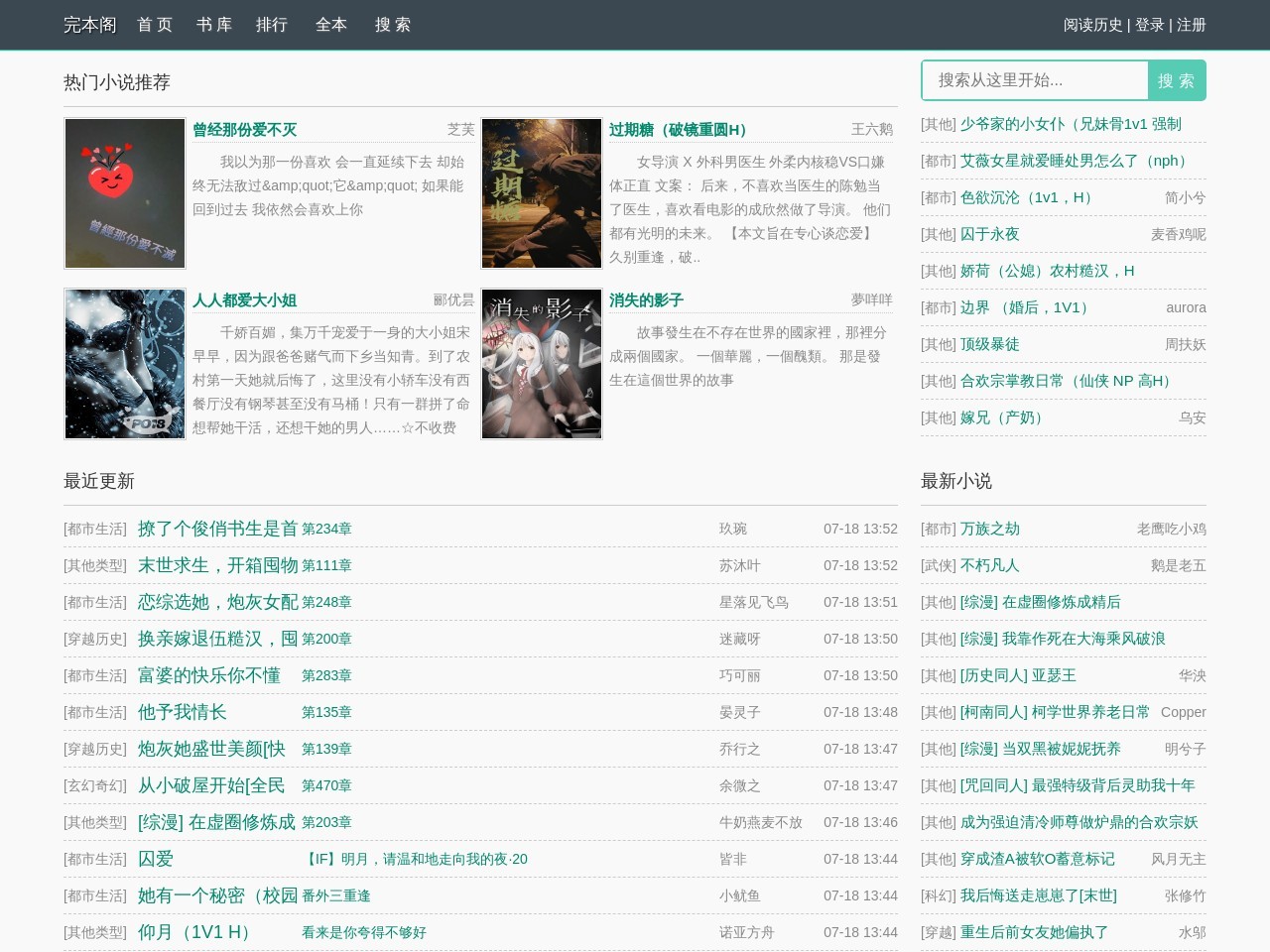Screen dimensions: 1270x952
Task: Click the 注册 register link
Action: tap(1191, 25)
